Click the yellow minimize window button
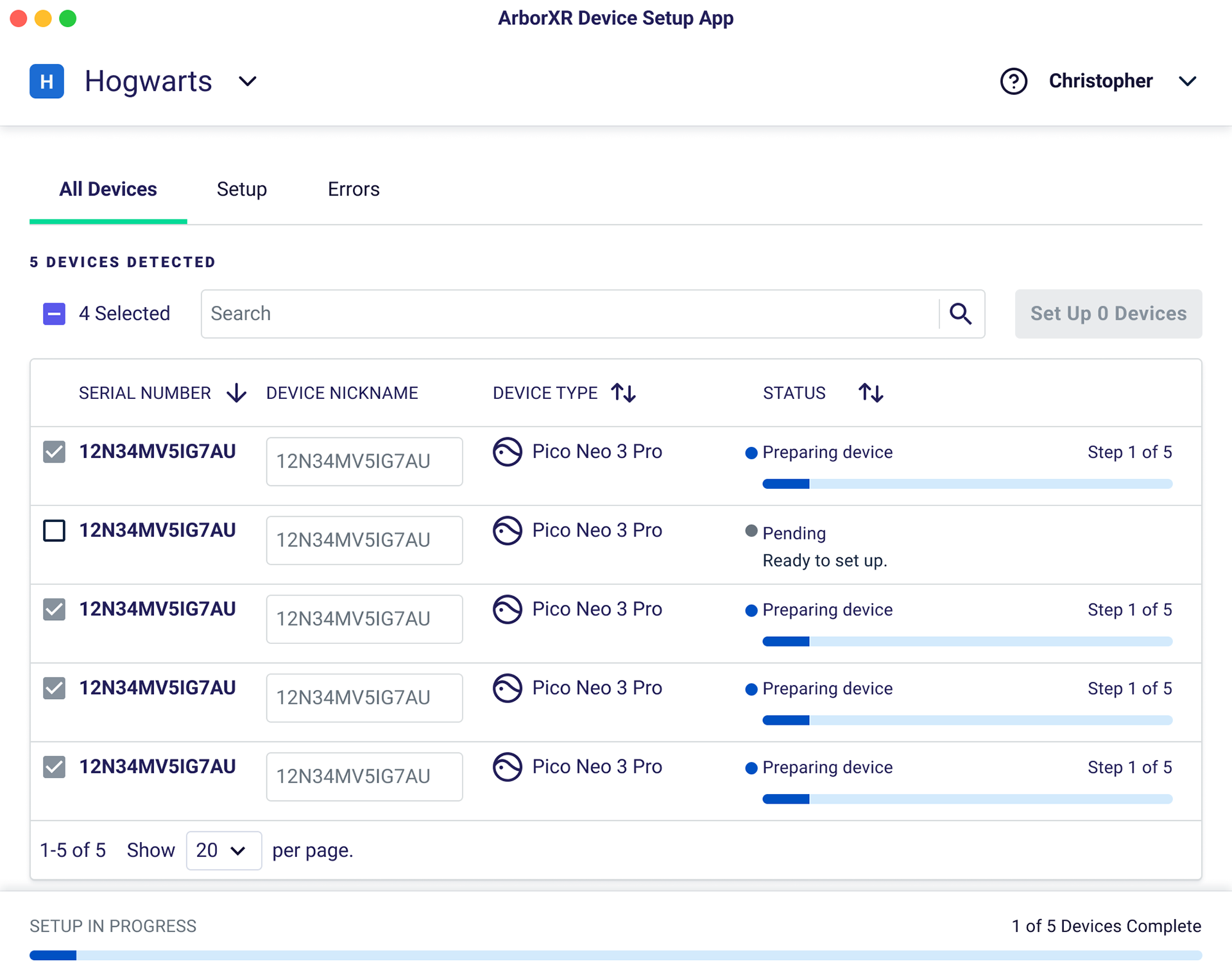The image size is (1232, 980). click(43, 19)
